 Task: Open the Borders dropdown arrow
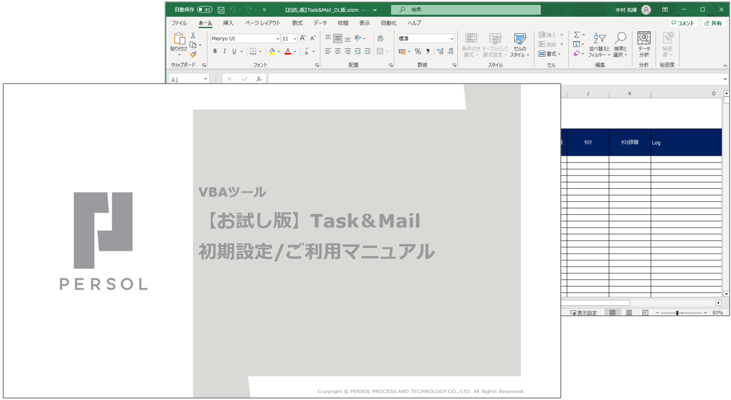point(260,52)
